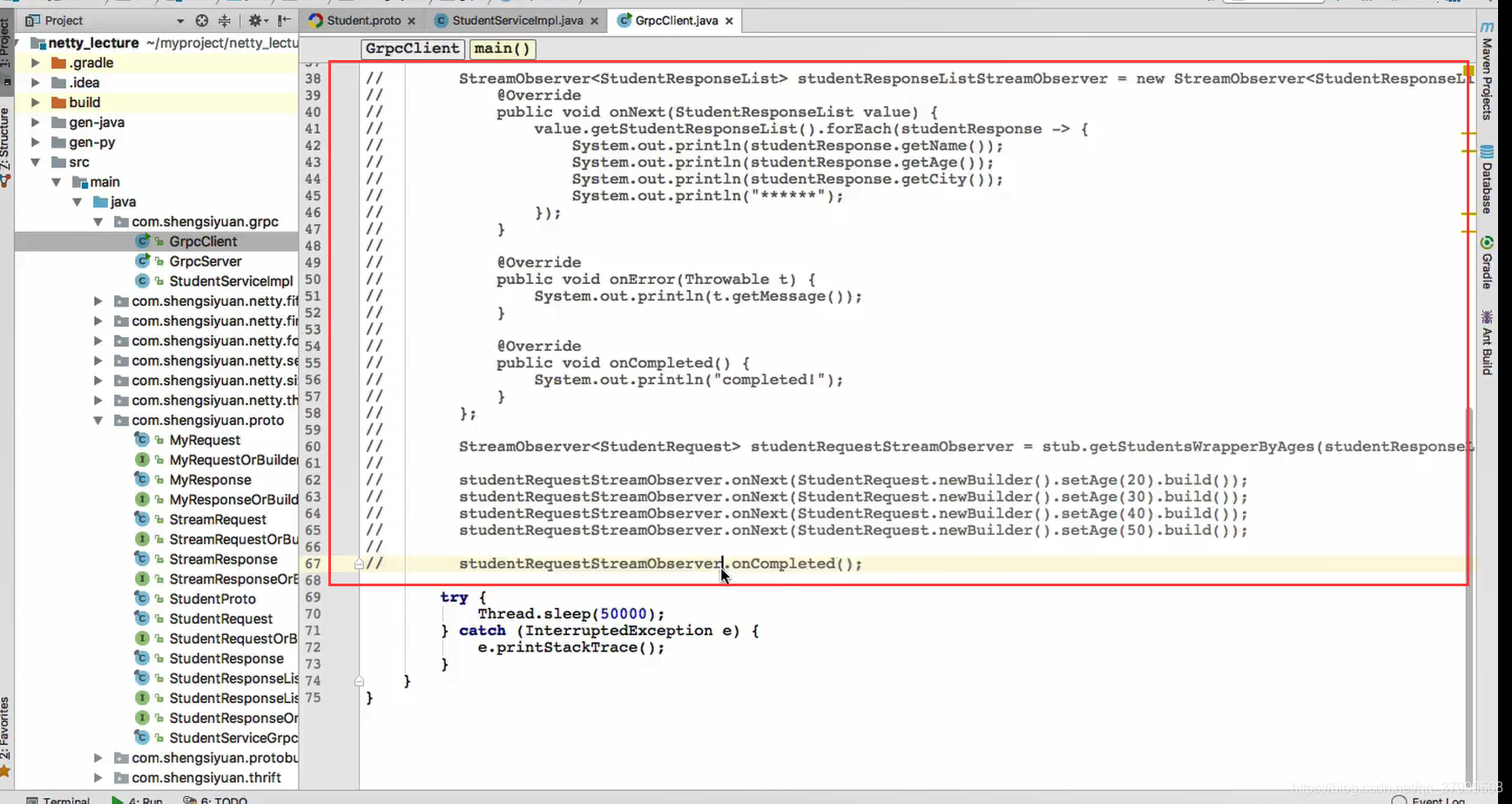Open the Database tool window
1512x804 pixels.
coord(1487,179)
